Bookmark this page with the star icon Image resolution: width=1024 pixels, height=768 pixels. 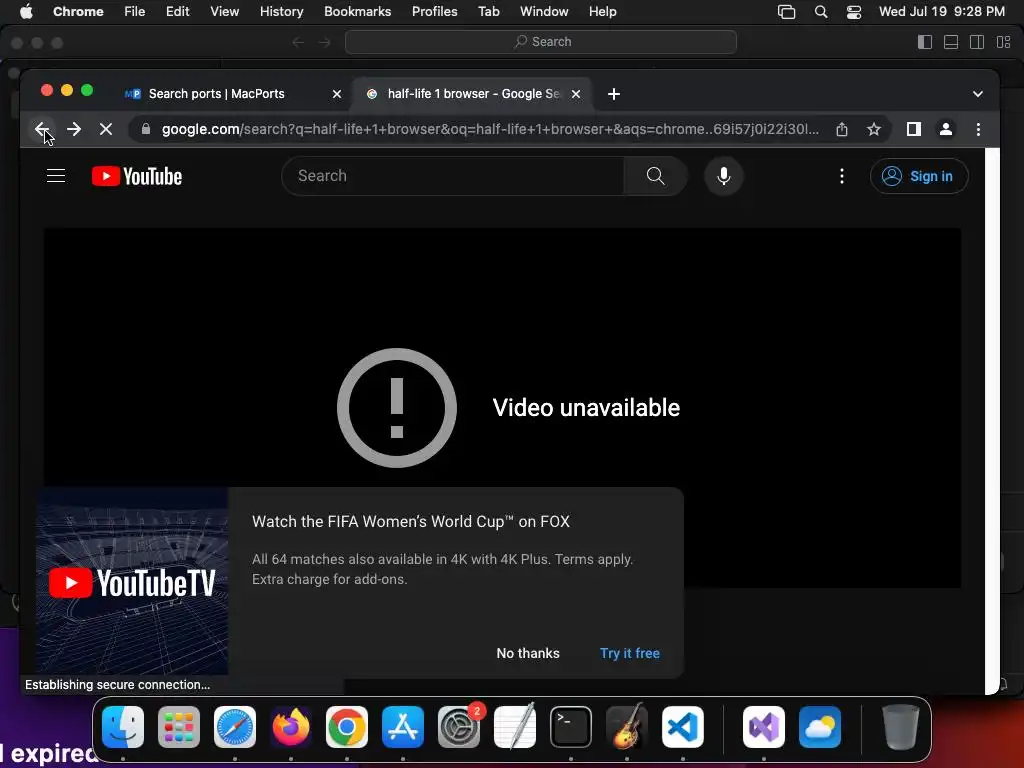(x=874, y=129)
